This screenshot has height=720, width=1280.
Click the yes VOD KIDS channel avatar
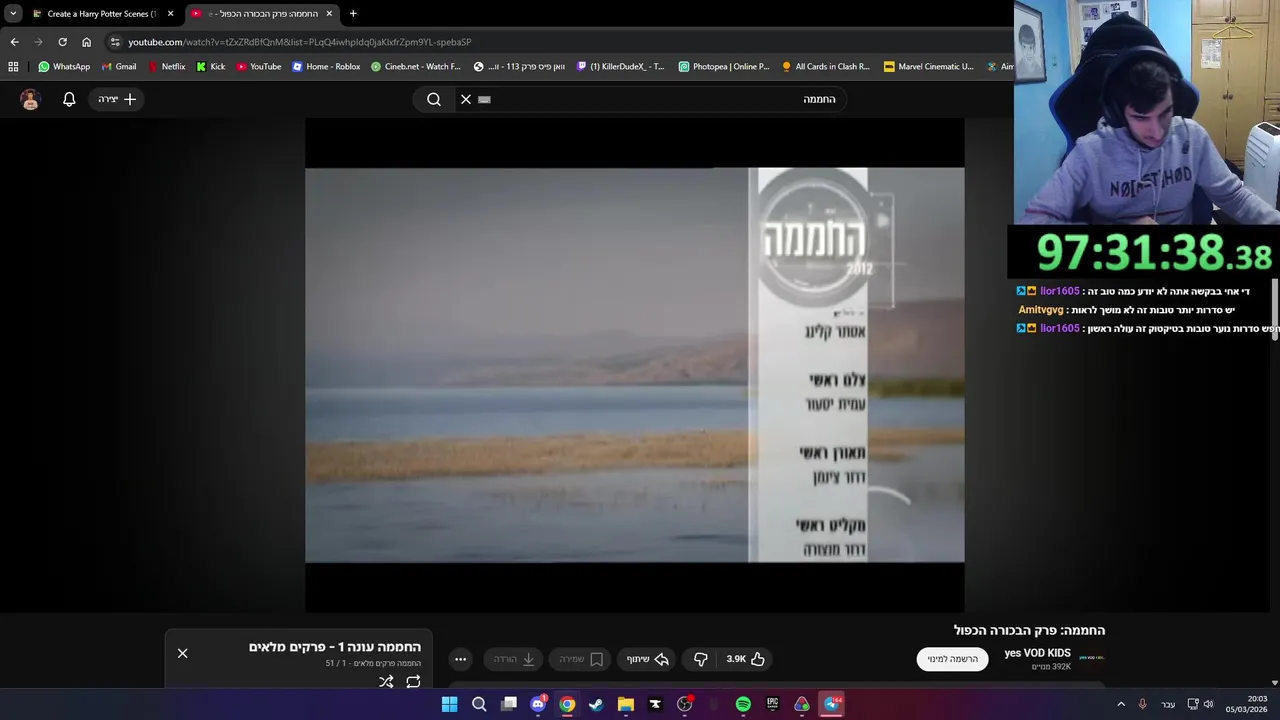tap(1092, 658)
